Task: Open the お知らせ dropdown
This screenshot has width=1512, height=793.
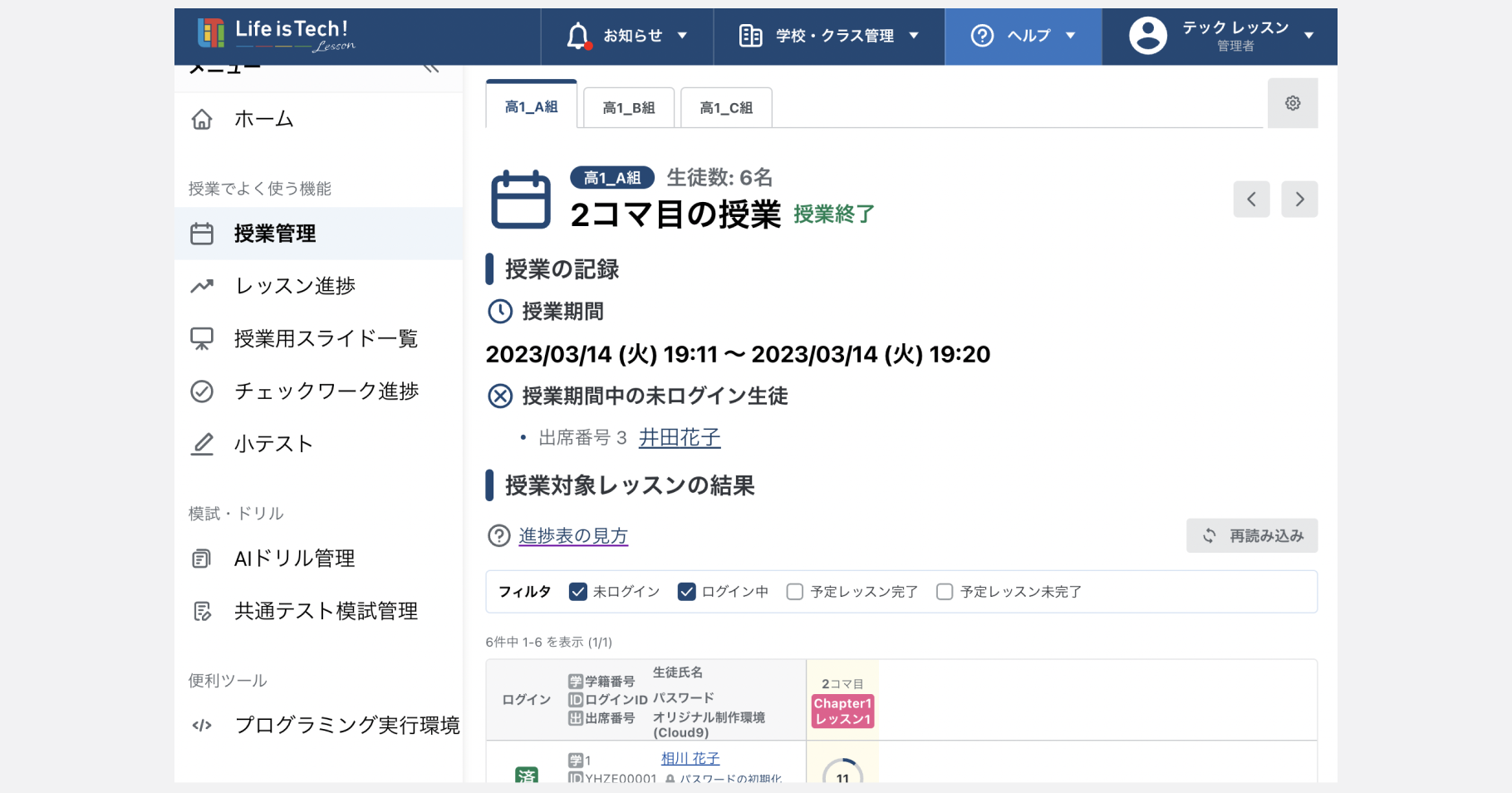Action: 627,36
